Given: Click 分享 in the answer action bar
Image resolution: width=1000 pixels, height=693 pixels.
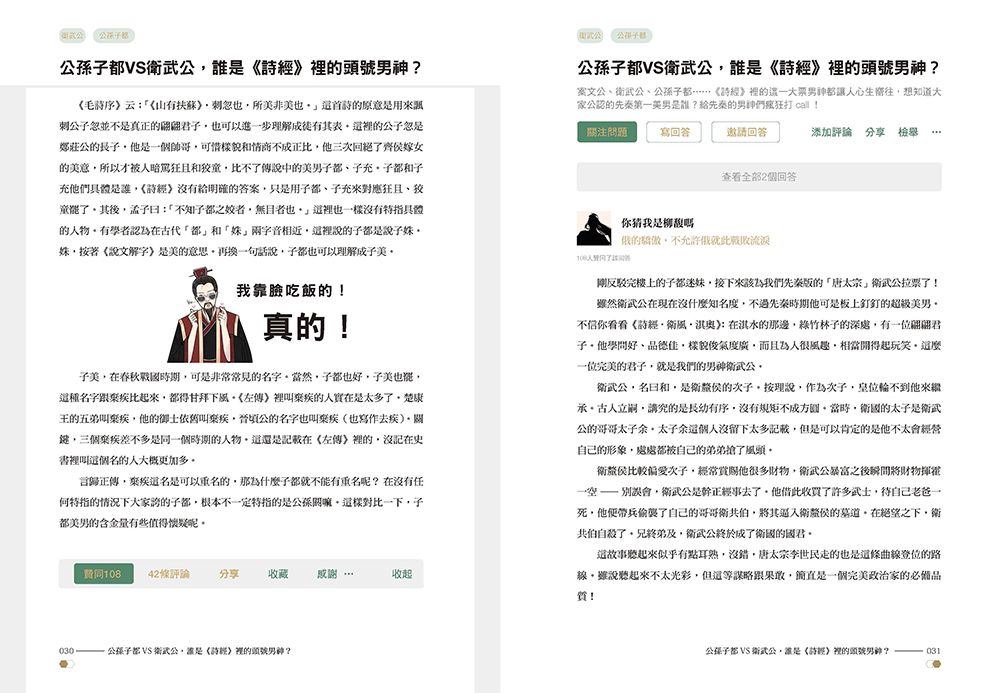Looking at the screenshot, I should click(x=229, y=574).
